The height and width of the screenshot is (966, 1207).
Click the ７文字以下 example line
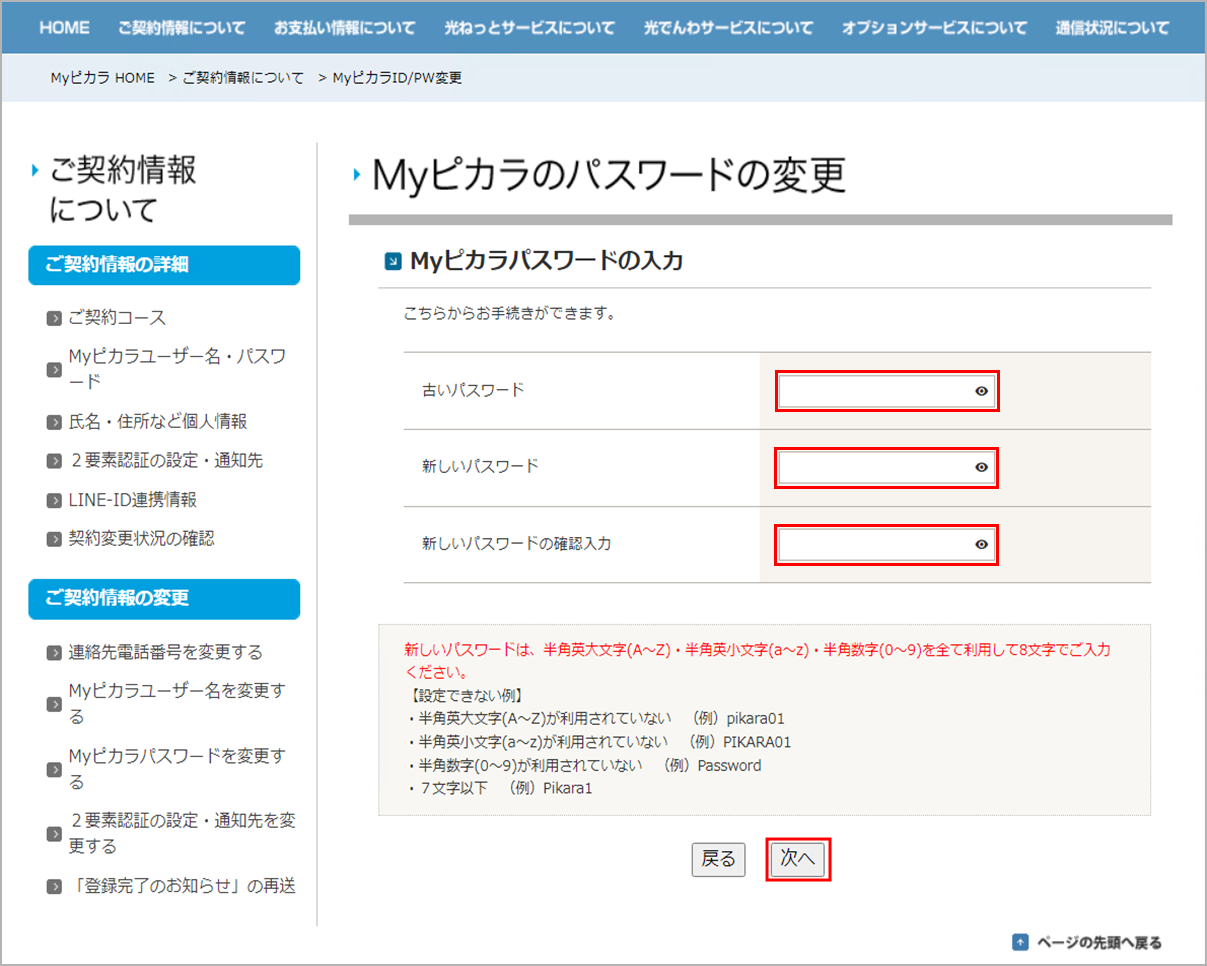[498, 789]
